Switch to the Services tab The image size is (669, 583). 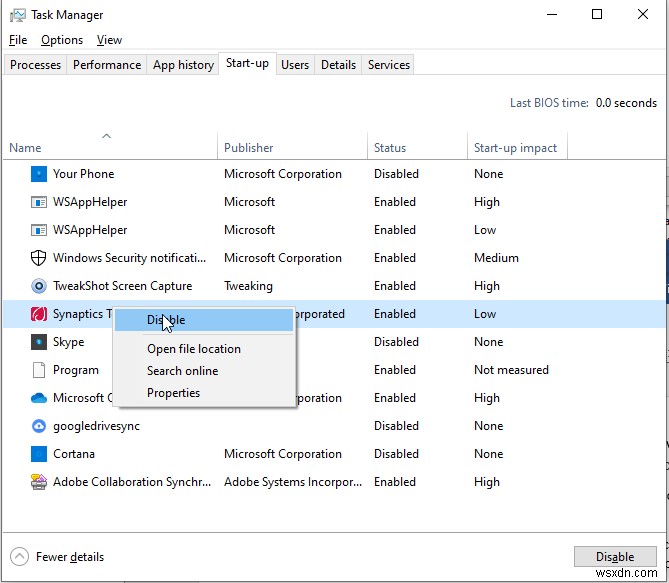coord(389,65)
